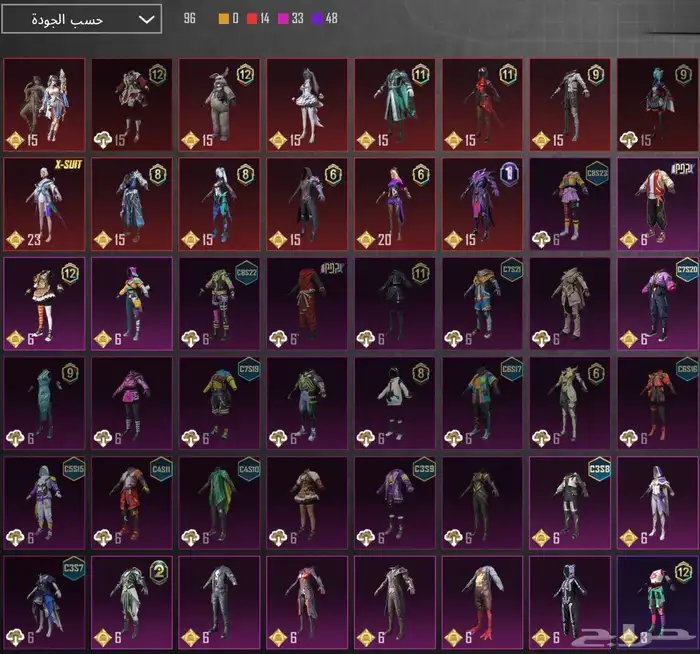Select the X-SUIT outfit

[43, 203]
